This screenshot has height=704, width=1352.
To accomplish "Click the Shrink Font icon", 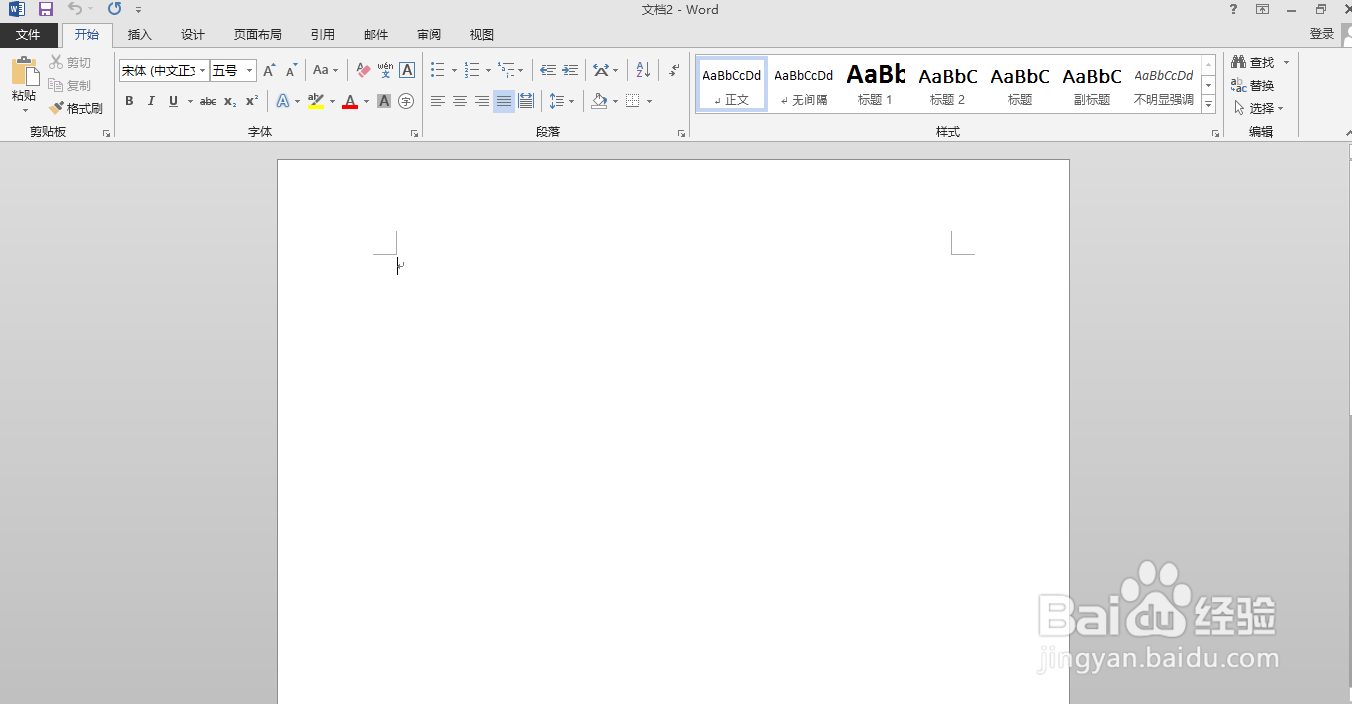I will [x=291, y=71].
